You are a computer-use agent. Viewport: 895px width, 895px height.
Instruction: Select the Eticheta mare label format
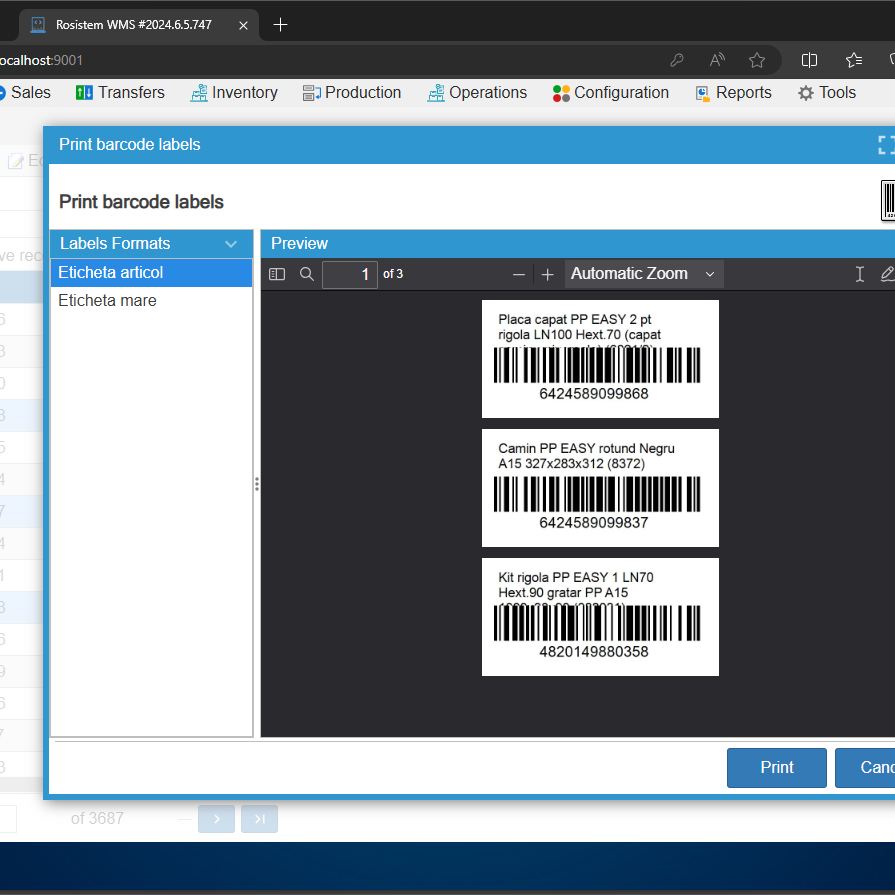107,300
